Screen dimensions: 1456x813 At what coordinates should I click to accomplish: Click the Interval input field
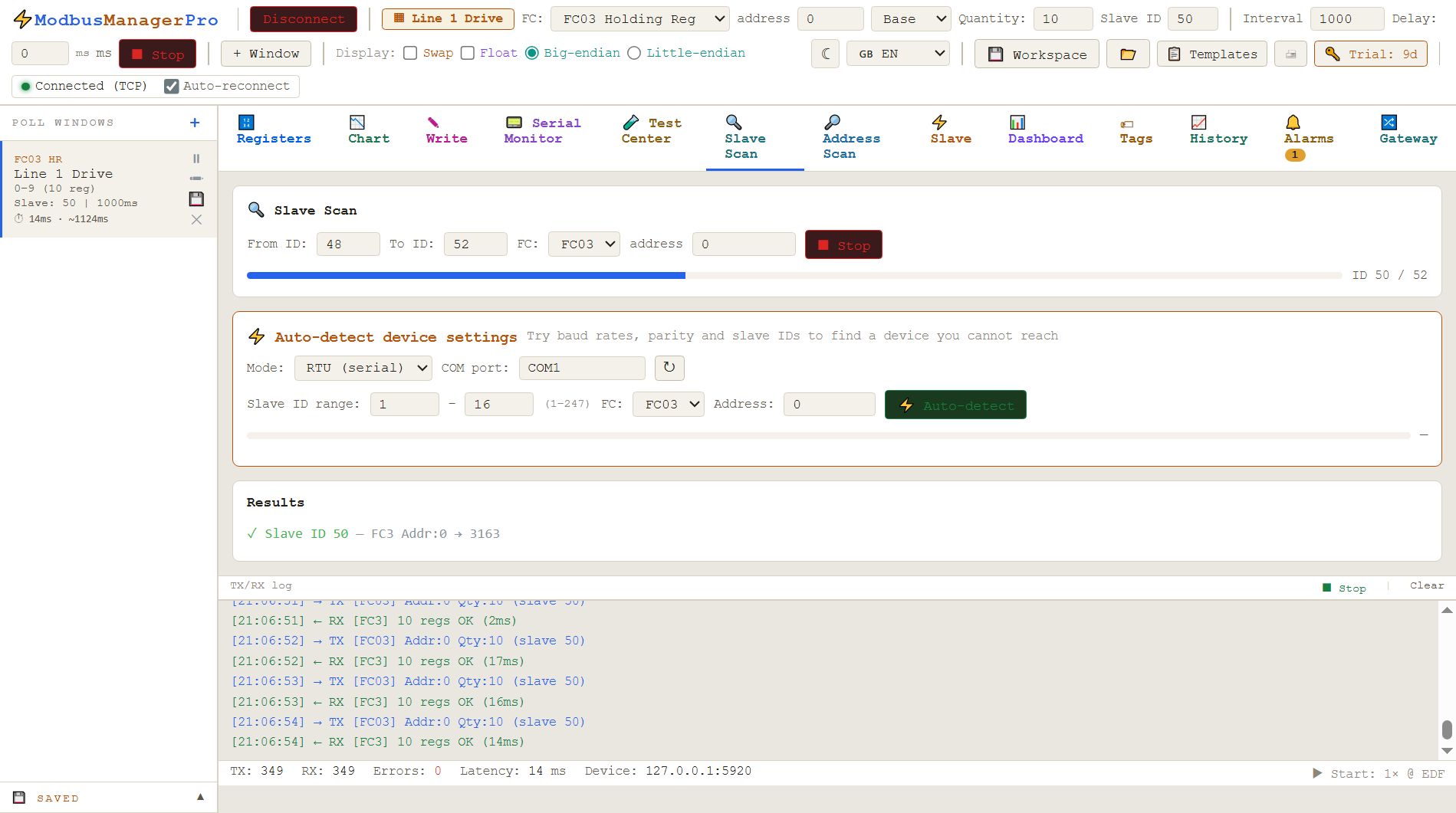pos(1347,18)
